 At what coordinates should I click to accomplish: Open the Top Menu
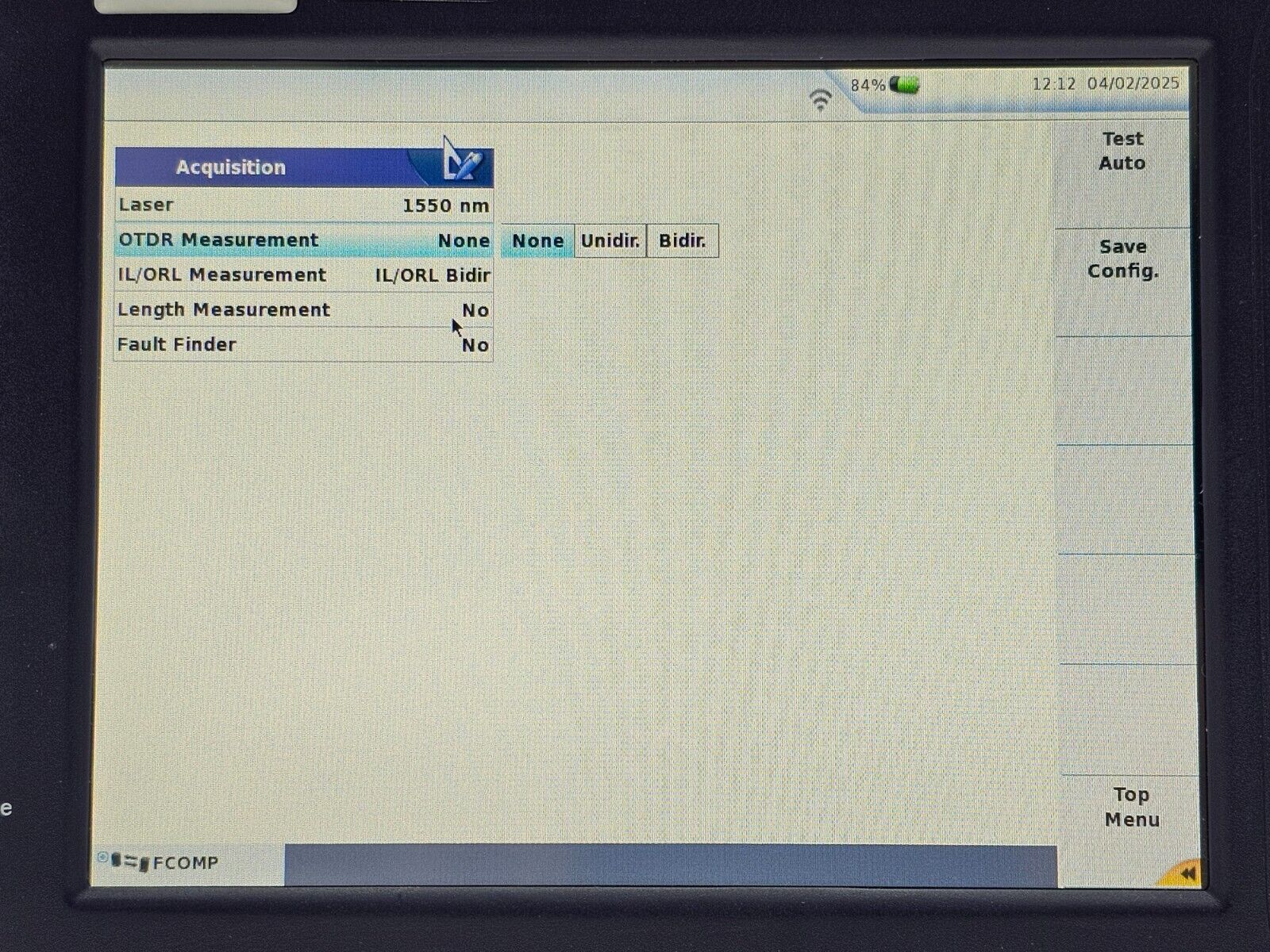[1130, 807]
